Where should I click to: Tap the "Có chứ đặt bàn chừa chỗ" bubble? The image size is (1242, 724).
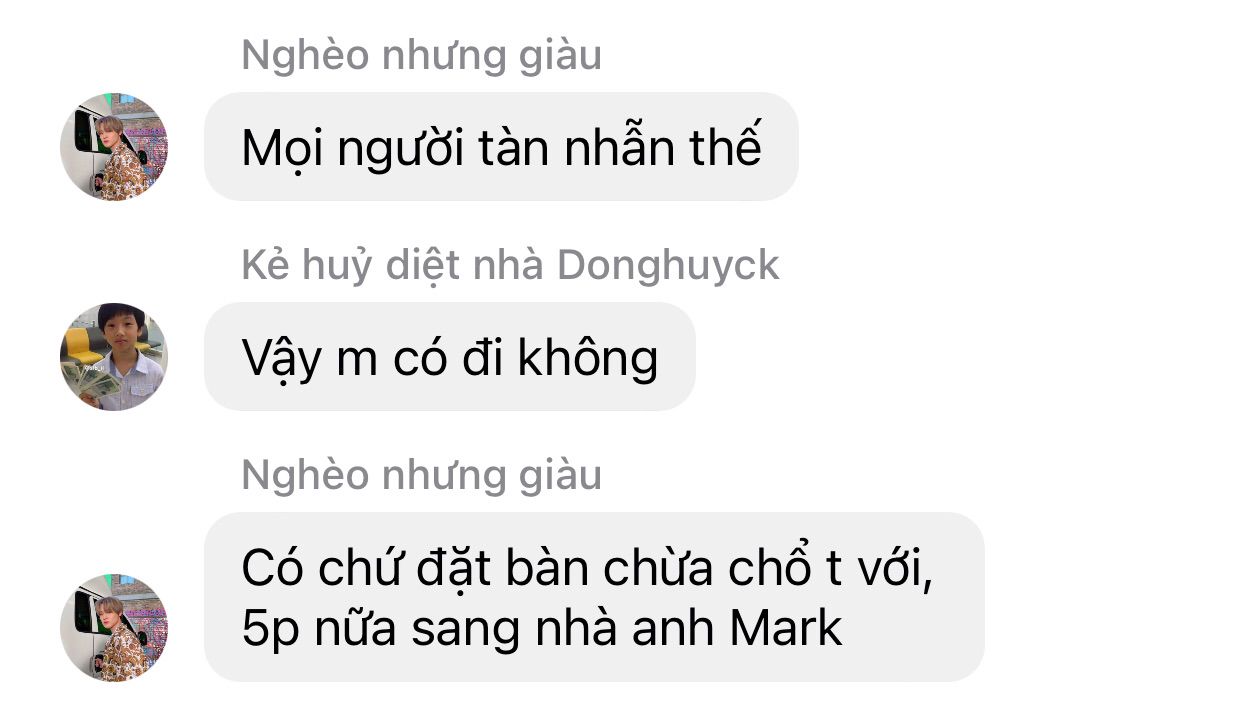594,597
